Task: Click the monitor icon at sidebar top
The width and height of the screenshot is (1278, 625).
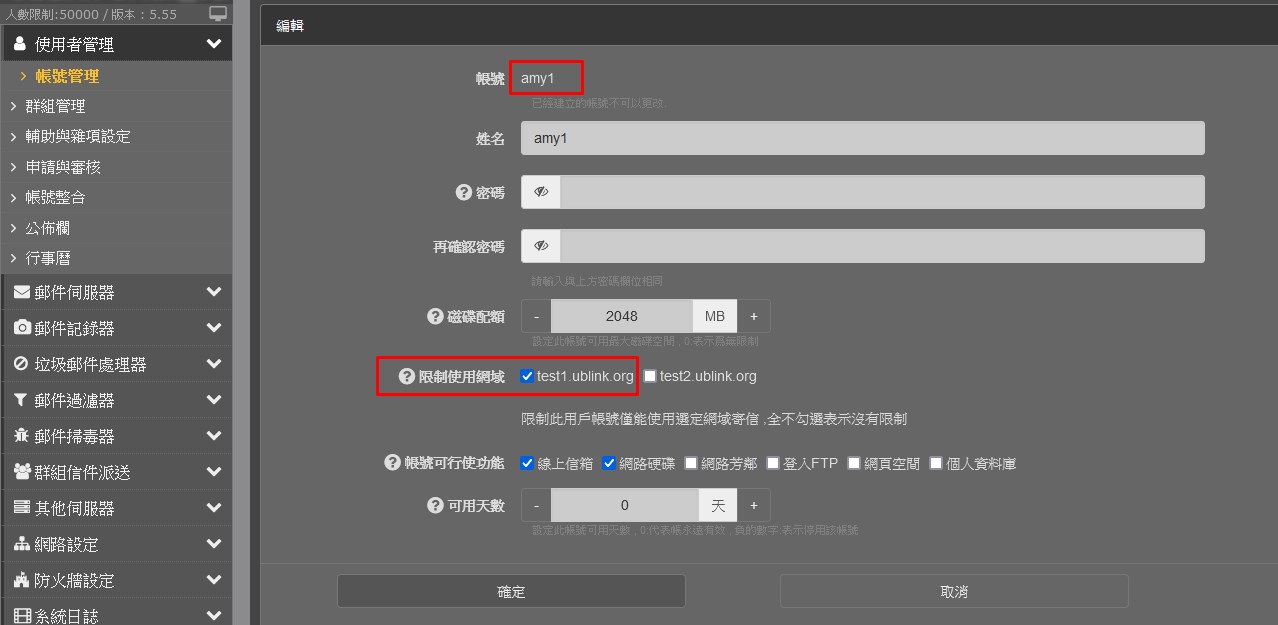Action: 218,14
